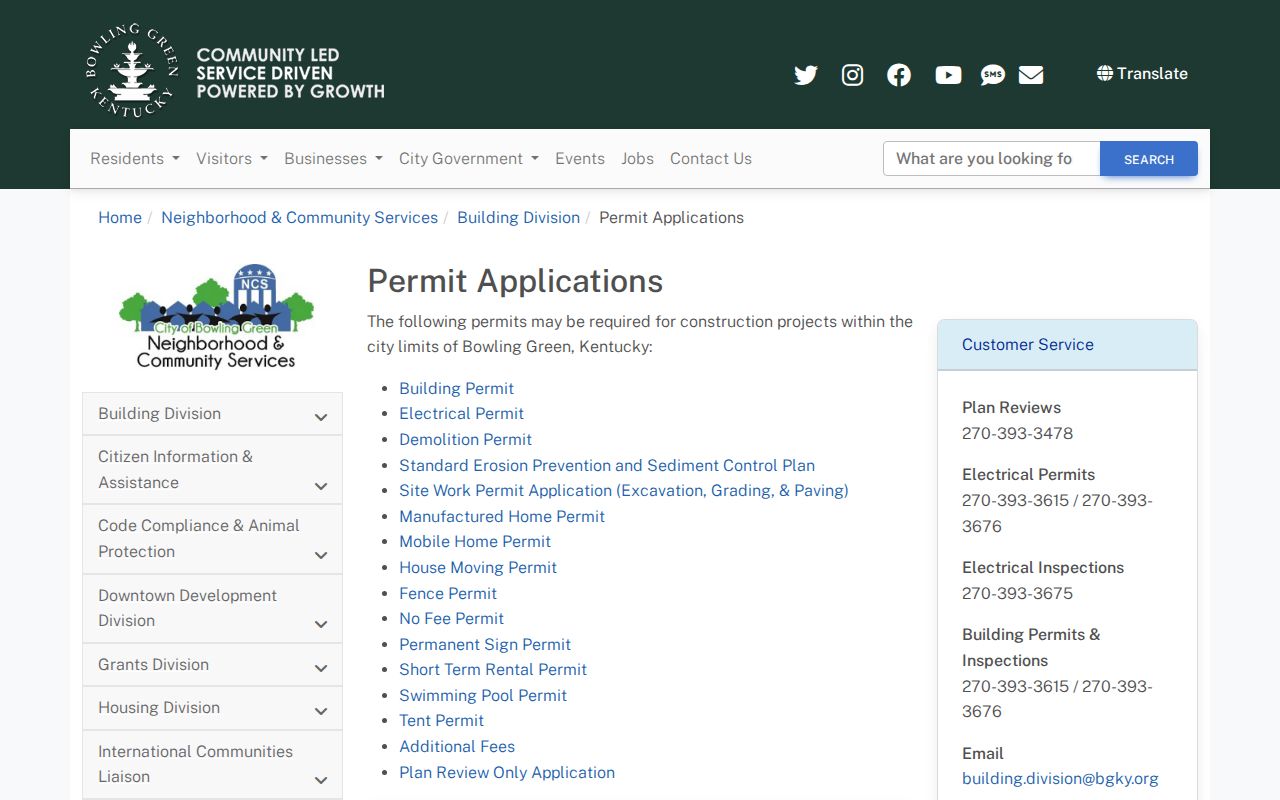Open the Events menu item
The height and width of the screenshot is (800, 1280).
point(580,158)
